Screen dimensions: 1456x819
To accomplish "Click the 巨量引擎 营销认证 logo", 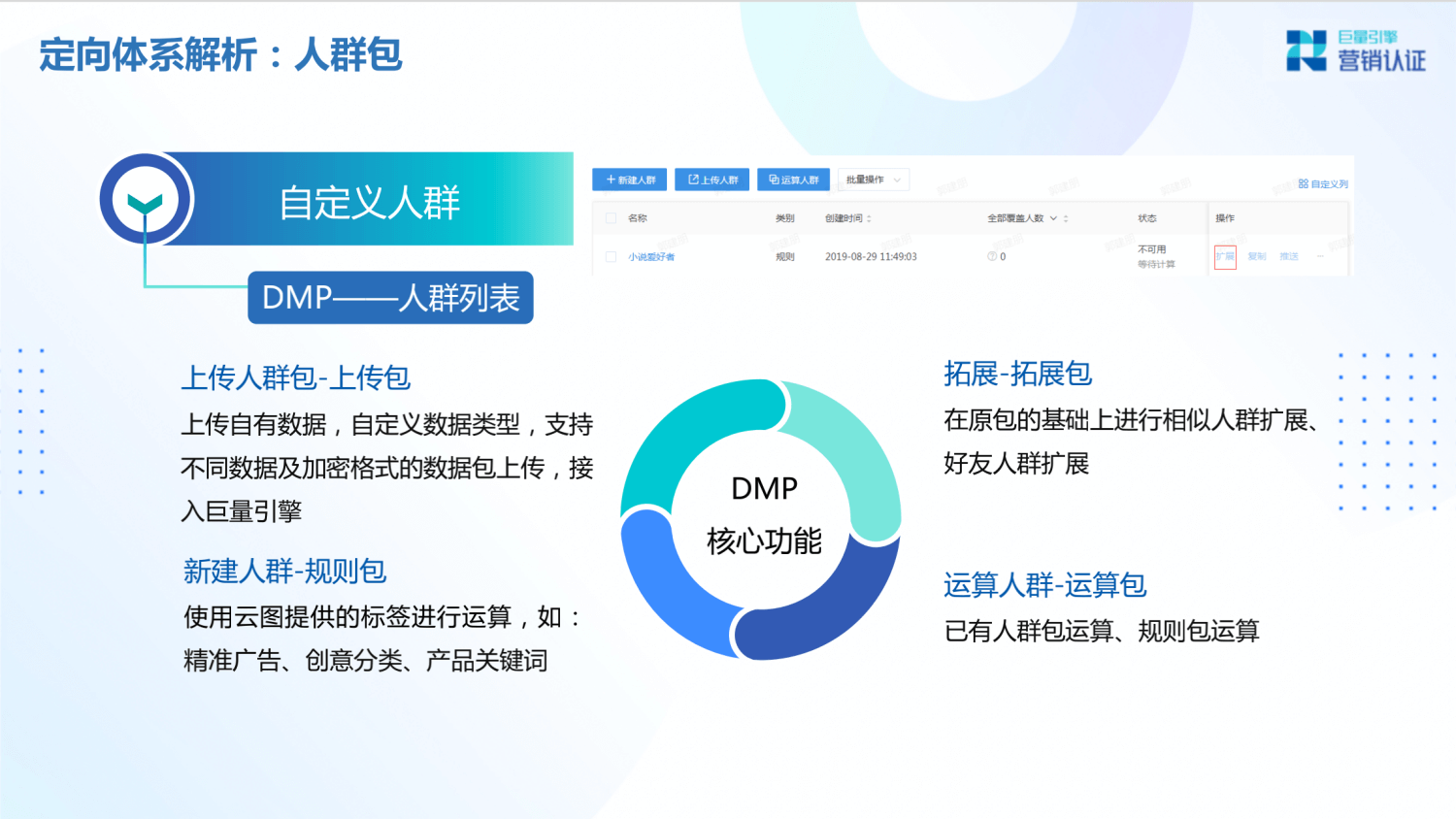I will [x=1356, y=50].
